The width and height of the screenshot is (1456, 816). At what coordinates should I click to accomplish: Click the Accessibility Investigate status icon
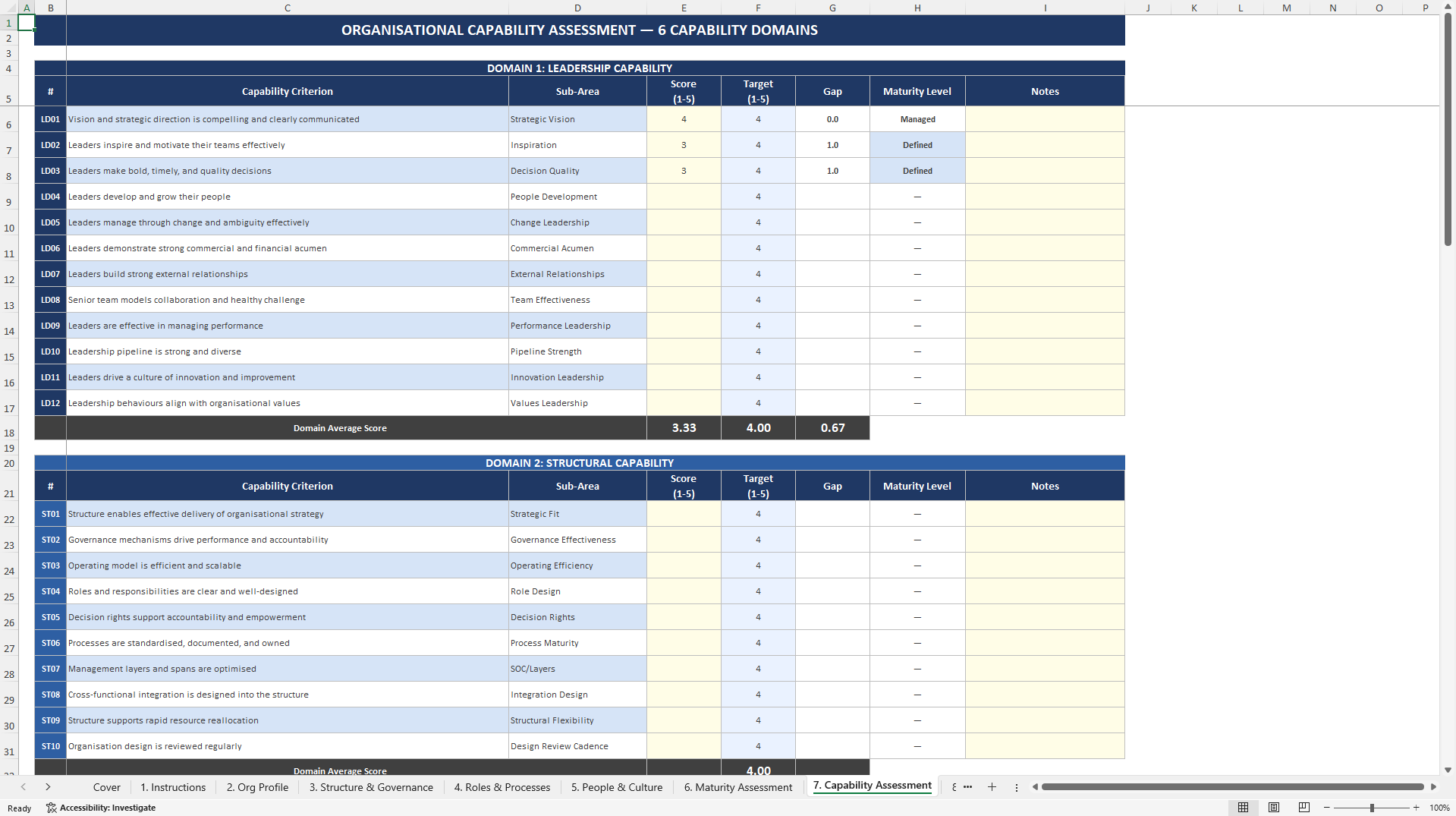pyautogui.click(x=101, y=808)
